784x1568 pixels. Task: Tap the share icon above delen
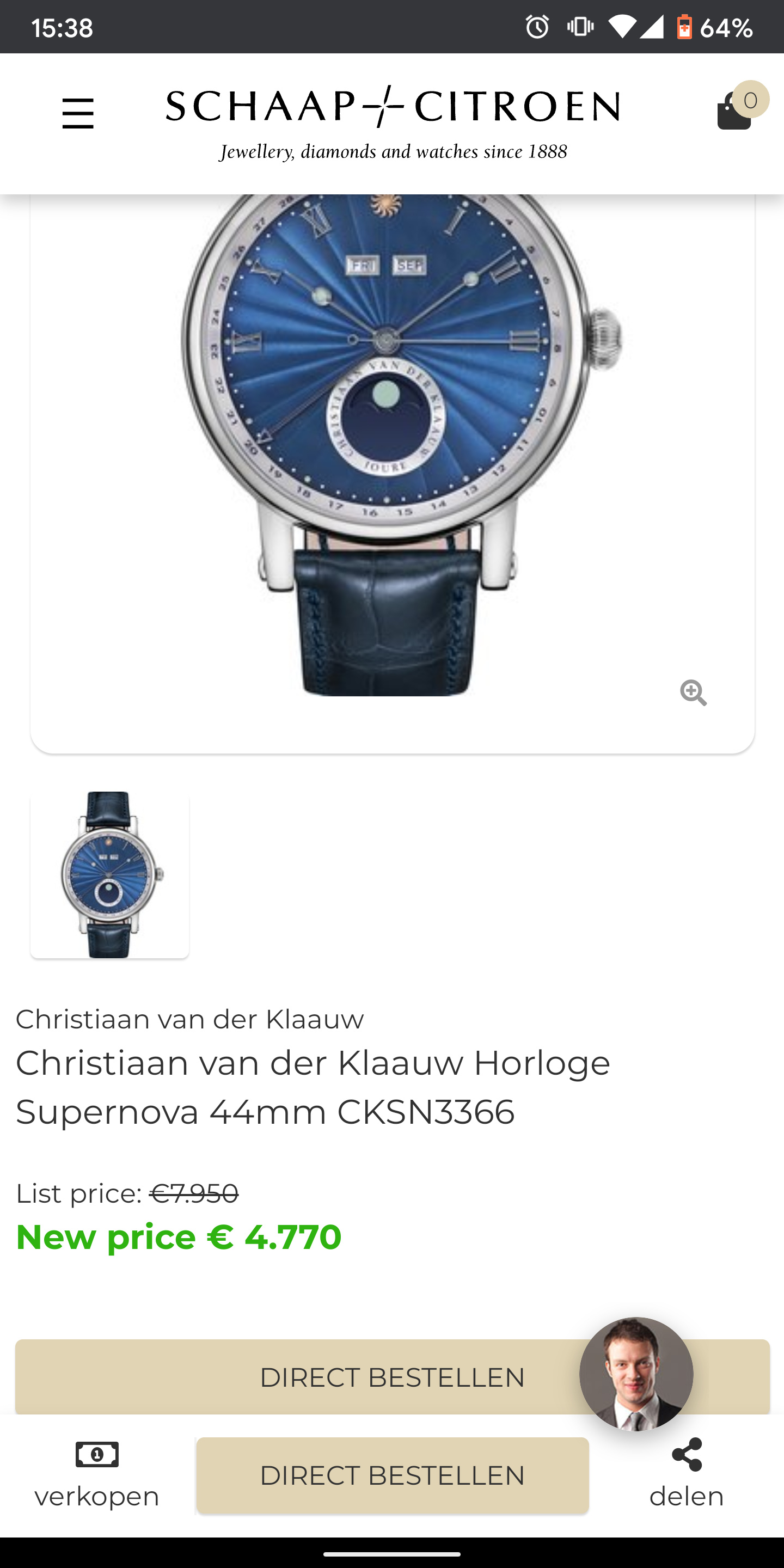pos(687,1454)
